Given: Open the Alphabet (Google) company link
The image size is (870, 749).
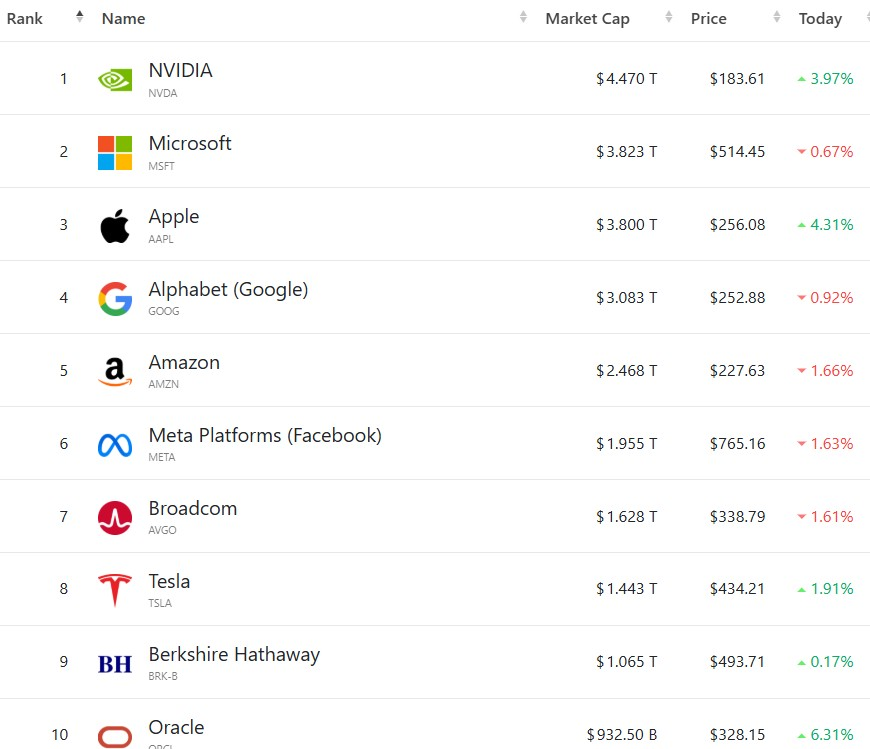Looking at the screenshot, I should tap(228, 290).
